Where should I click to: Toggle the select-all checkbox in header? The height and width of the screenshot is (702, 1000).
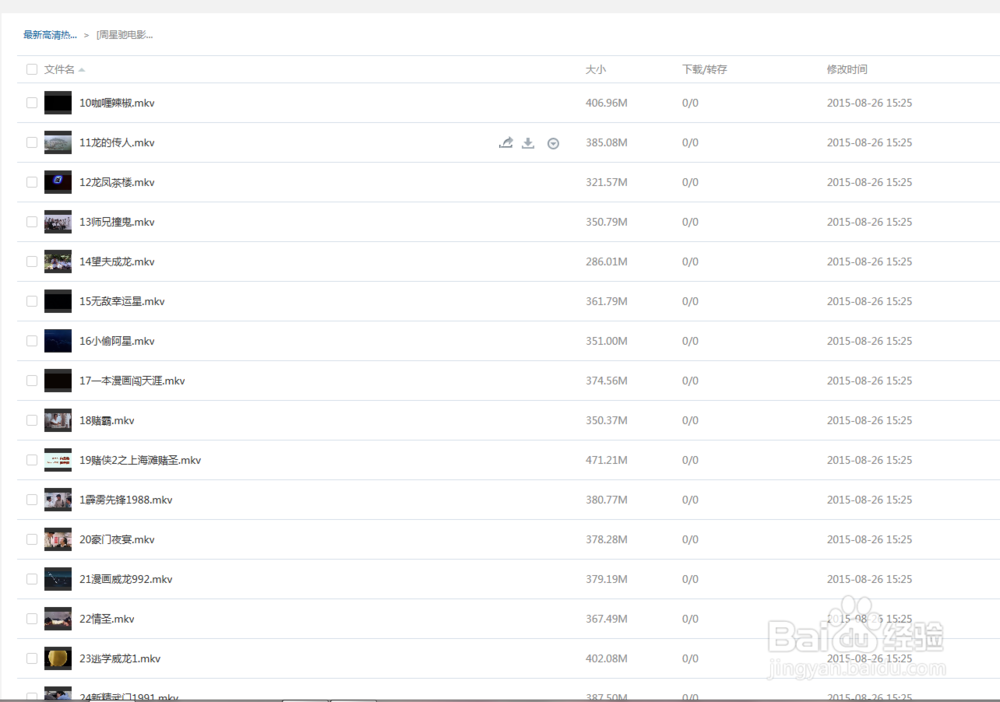(x=32, y=69)
